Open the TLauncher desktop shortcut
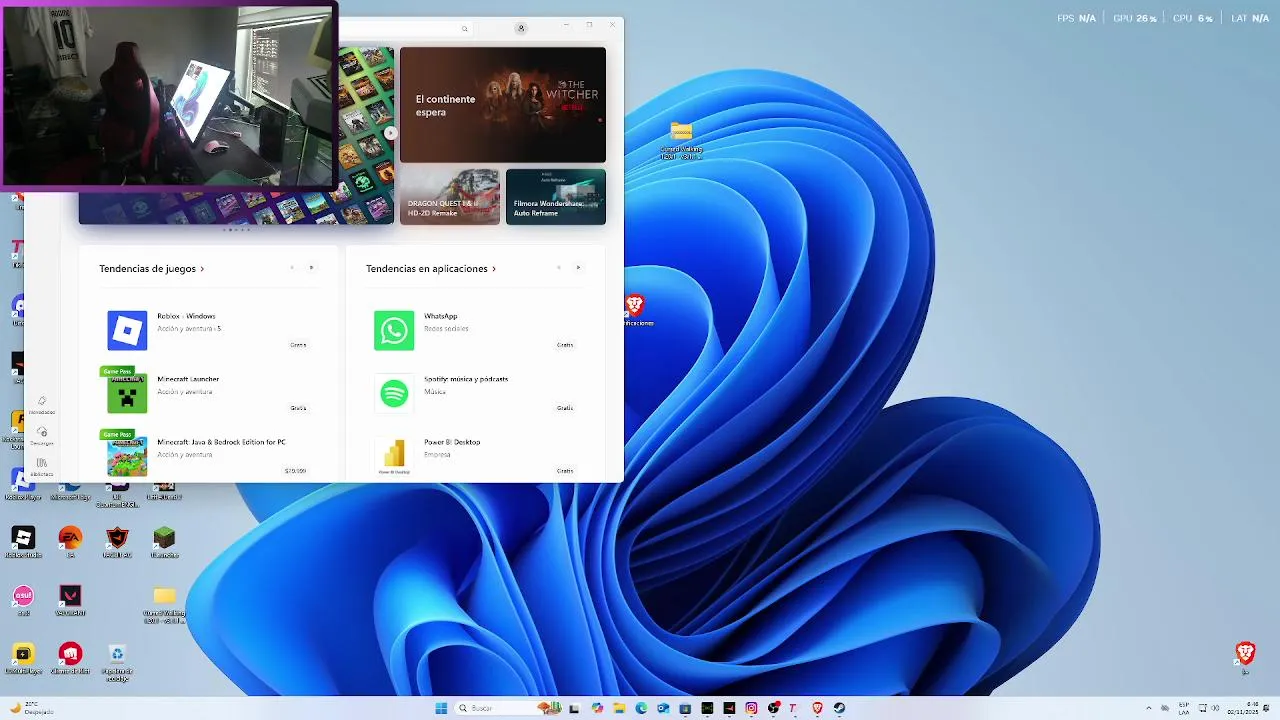The height and width of the screenshot is (720, 1280). coord(164,543)
